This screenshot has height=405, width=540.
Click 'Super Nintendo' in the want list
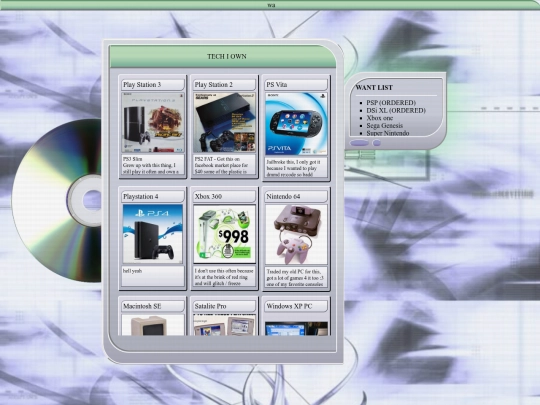(x=388, y=133)
